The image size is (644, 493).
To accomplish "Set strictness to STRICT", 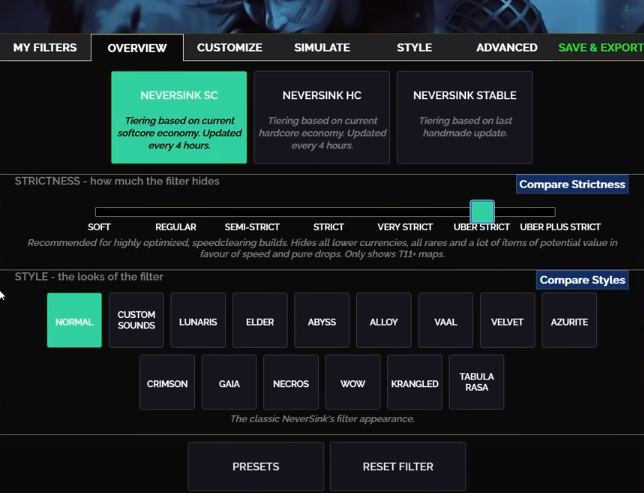I will coord(329,227).
